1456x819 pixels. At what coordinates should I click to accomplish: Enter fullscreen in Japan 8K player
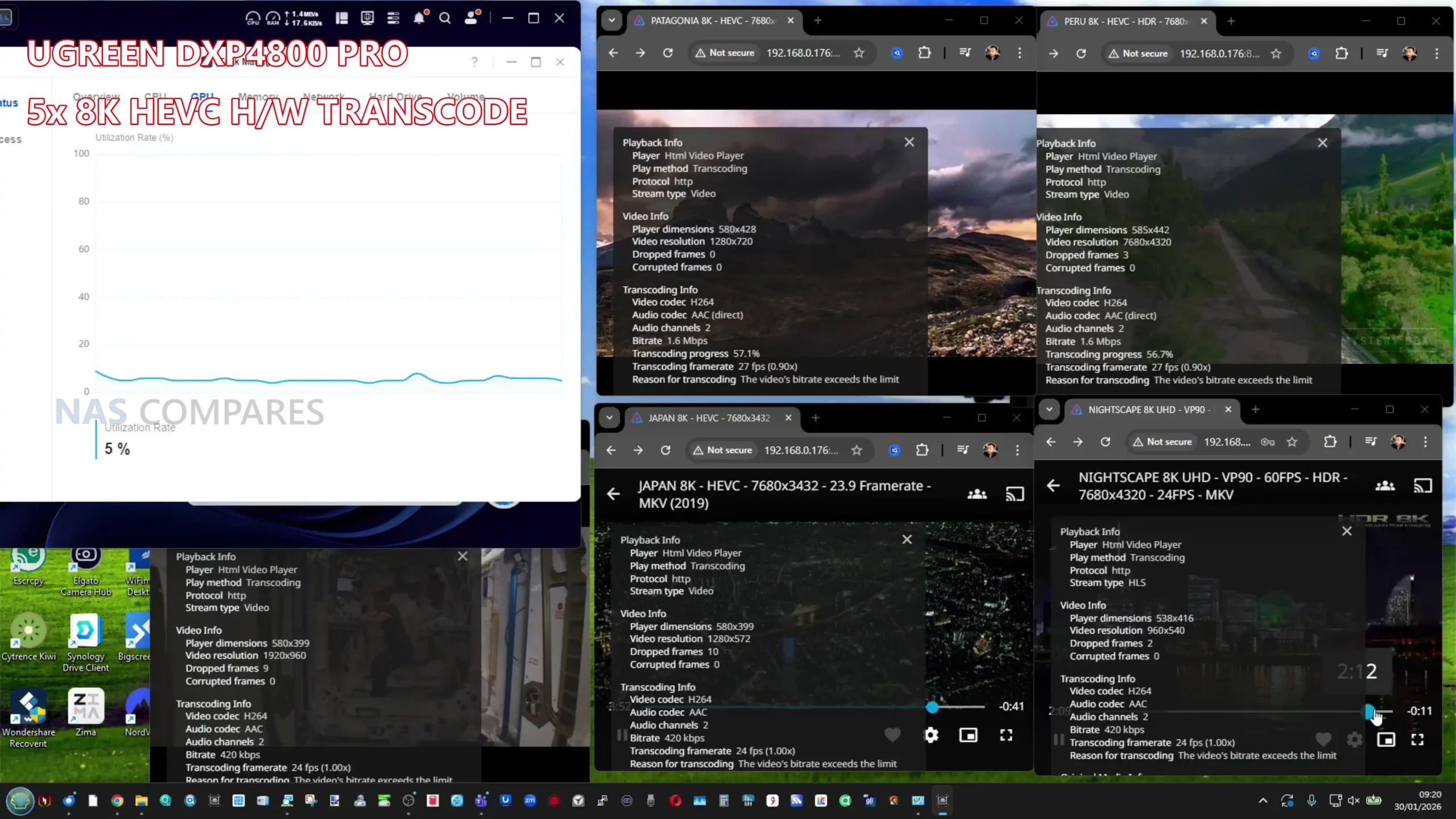pyautogui.click(x=1006, y=735)
